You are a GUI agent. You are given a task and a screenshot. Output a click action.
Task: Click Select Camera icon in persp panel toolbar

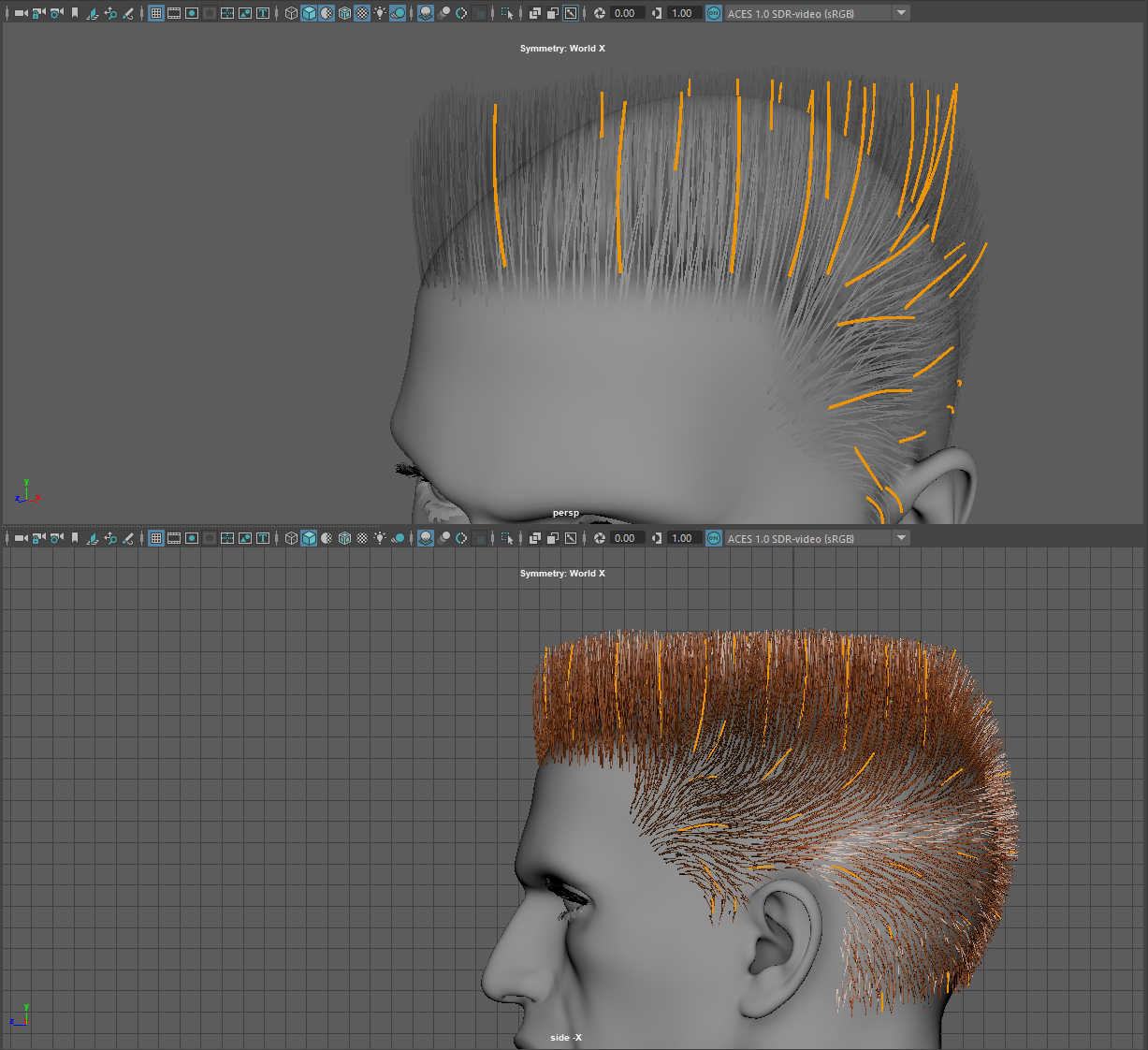(x=22, y=13)
